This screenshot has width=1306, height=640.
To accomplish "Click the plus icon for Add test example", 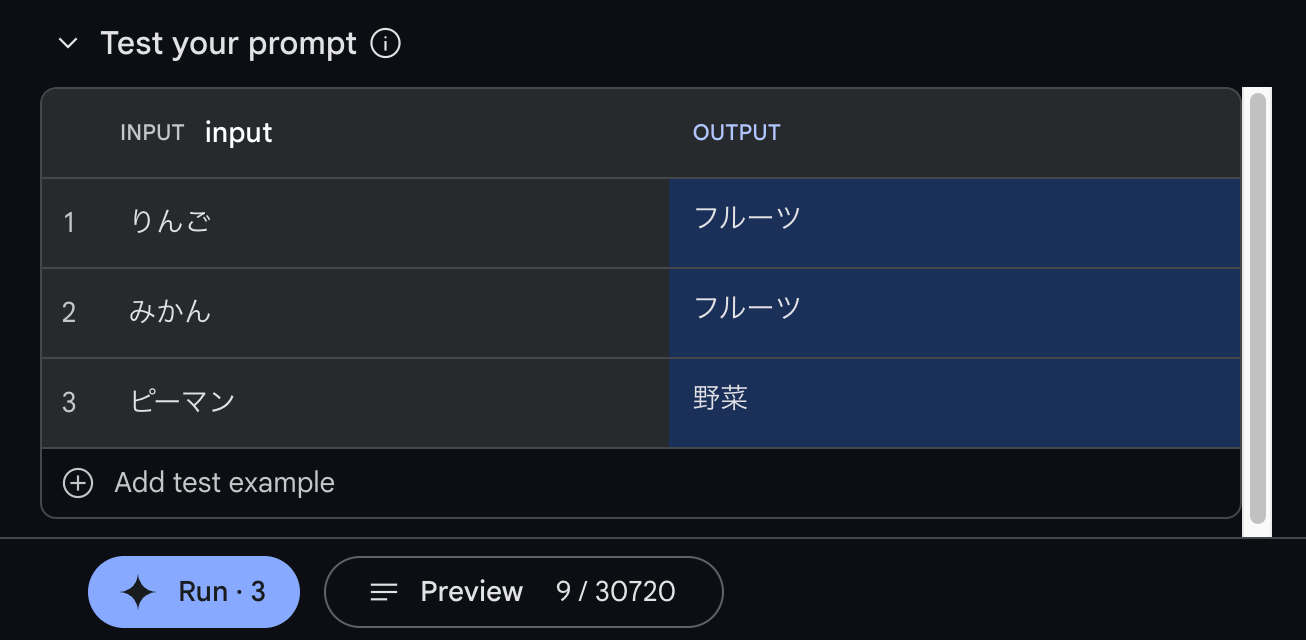I will coord(78,483).
